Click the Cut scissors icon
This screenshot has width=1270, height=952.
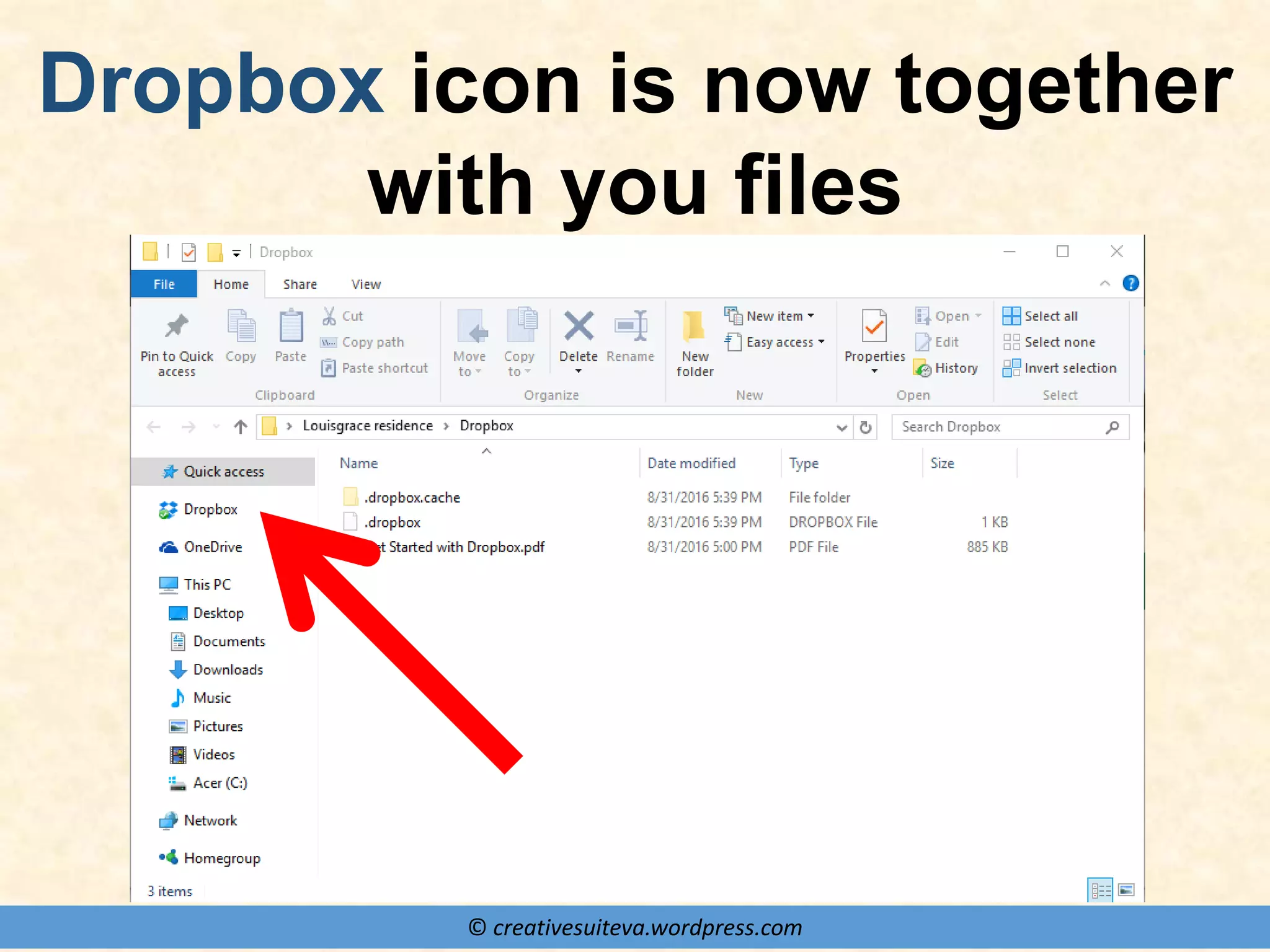[x=329, y=316]
